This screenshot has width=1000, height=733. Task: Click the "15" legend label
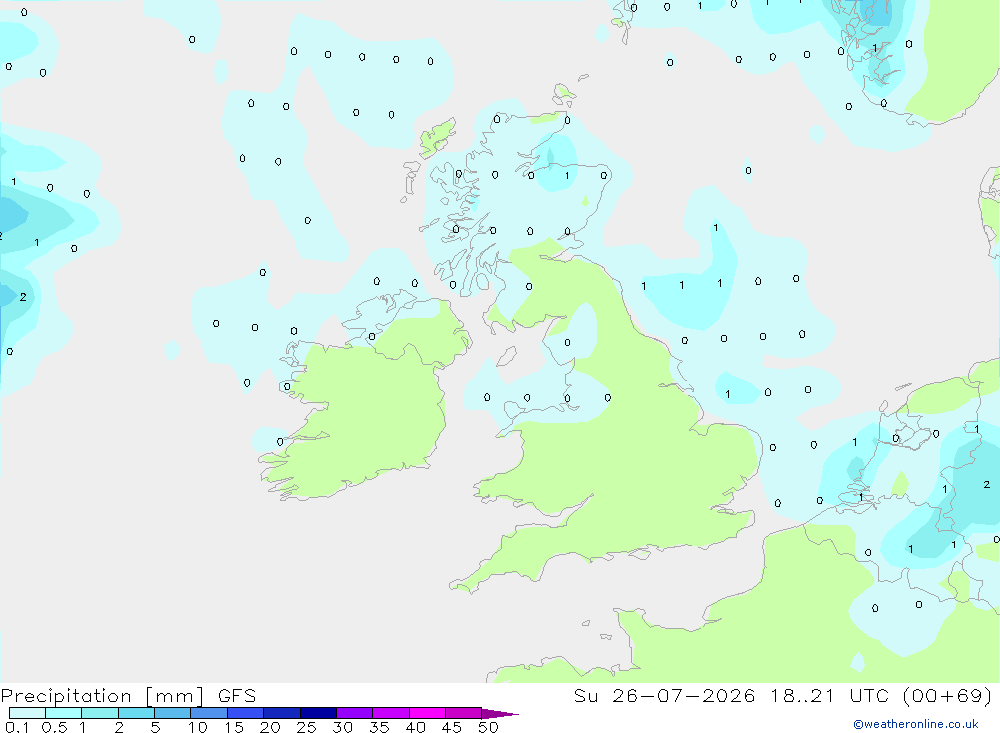(234, 727)
